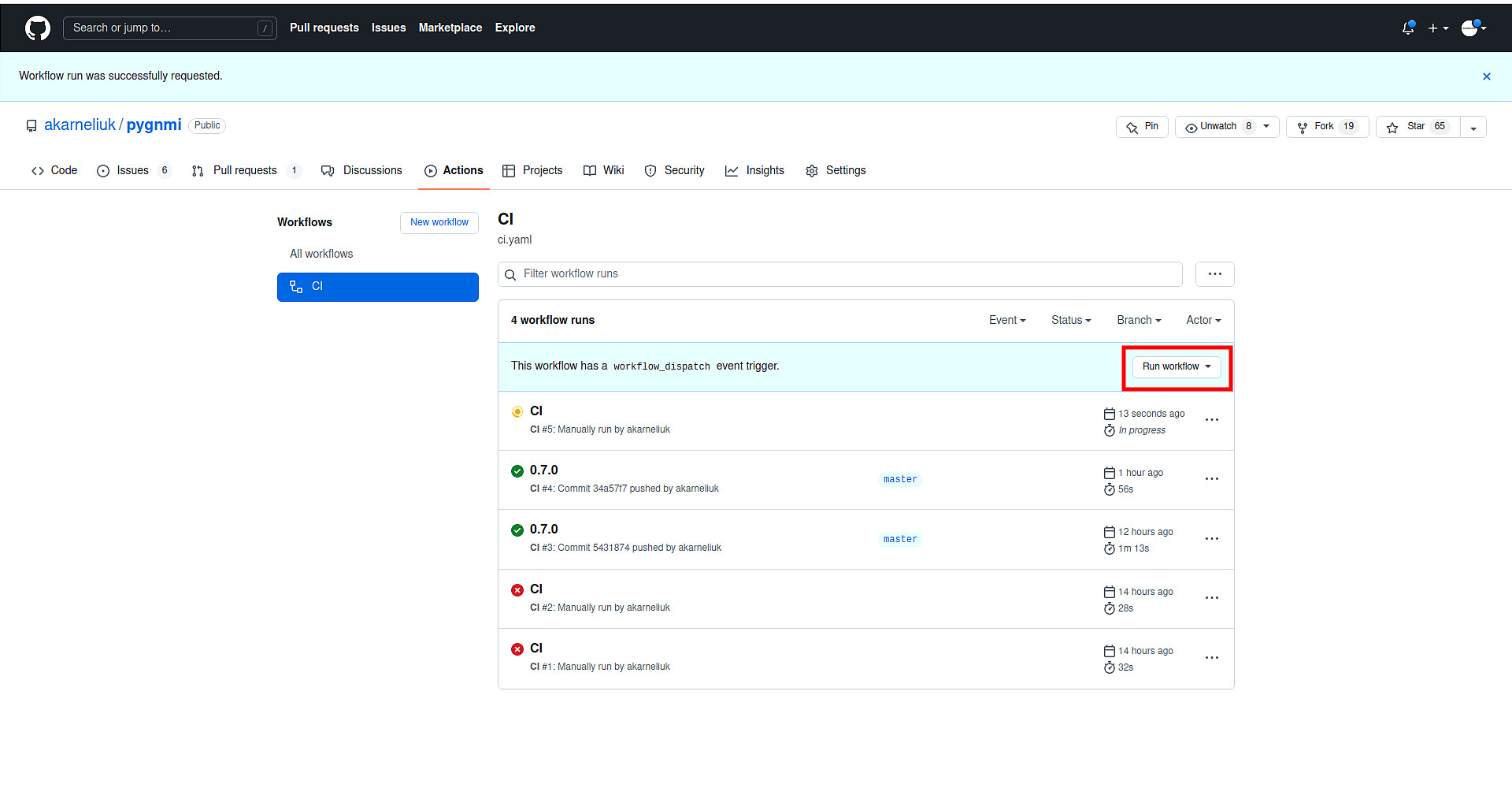Open the pygnmi repository link

153,125
